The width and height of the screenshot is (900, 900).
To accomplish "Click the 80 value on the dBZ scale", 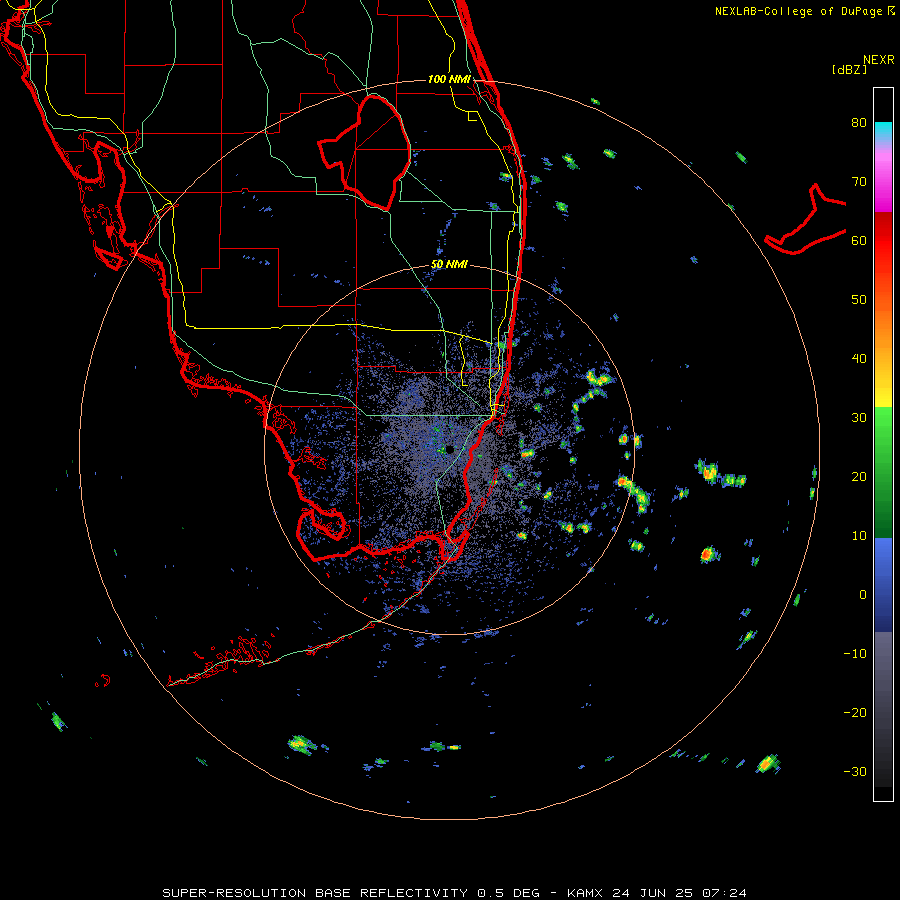I will [859, 123].
